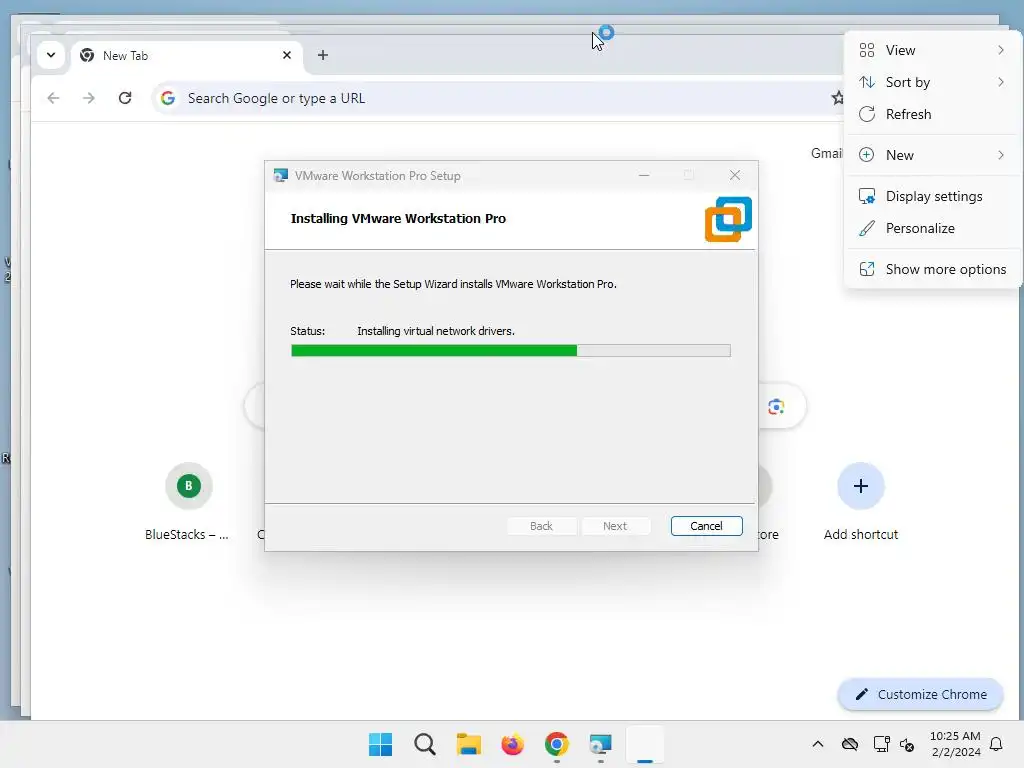This screenshot has width=1024, height=768.
Task: Close the VMware Workstation Pro Setup window
Action: (x=735, y=175)
